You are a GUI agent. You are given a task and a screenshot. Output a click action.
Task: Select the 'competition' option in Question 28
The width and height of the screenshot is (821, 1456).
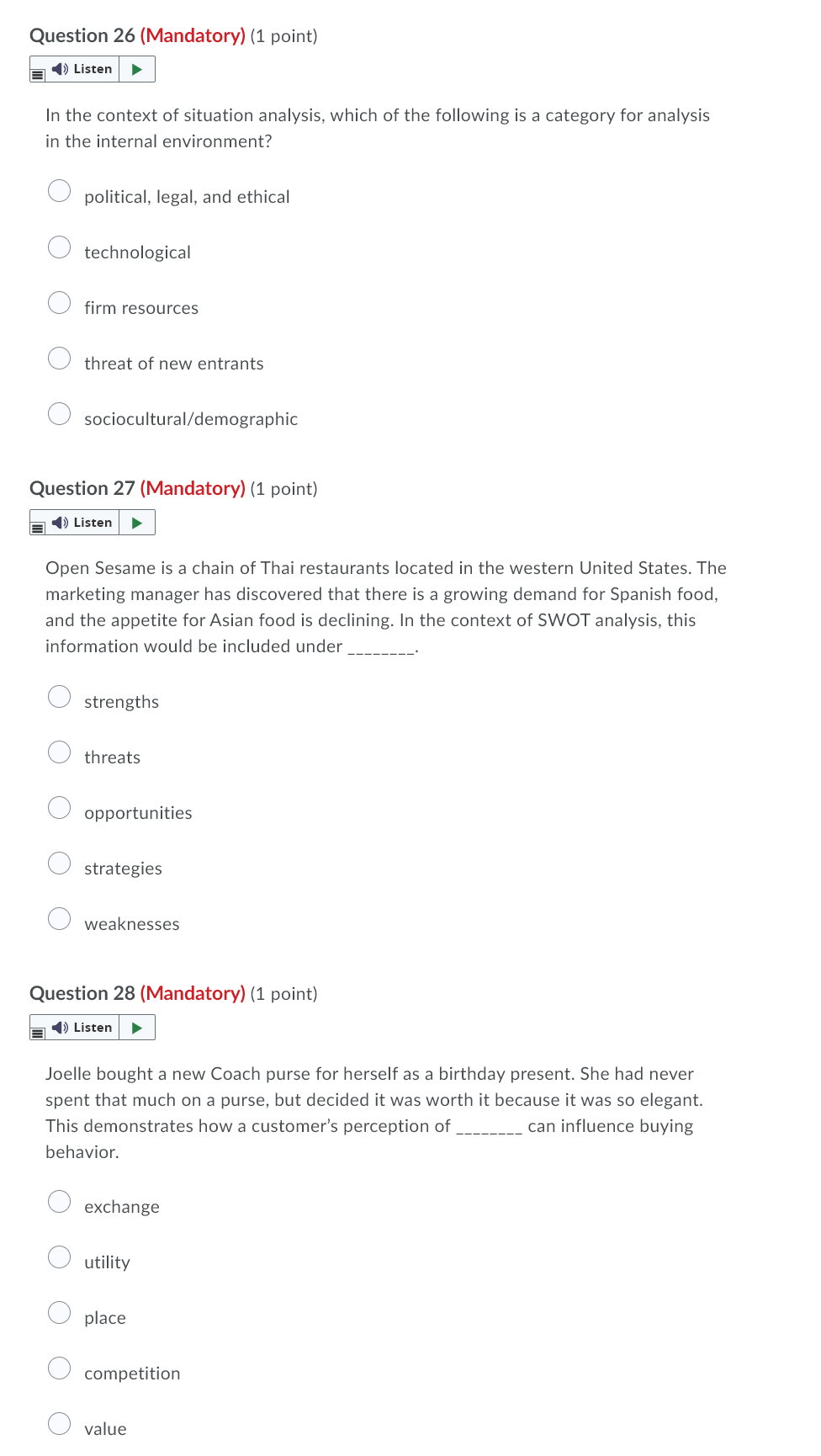coord(60,1368)
